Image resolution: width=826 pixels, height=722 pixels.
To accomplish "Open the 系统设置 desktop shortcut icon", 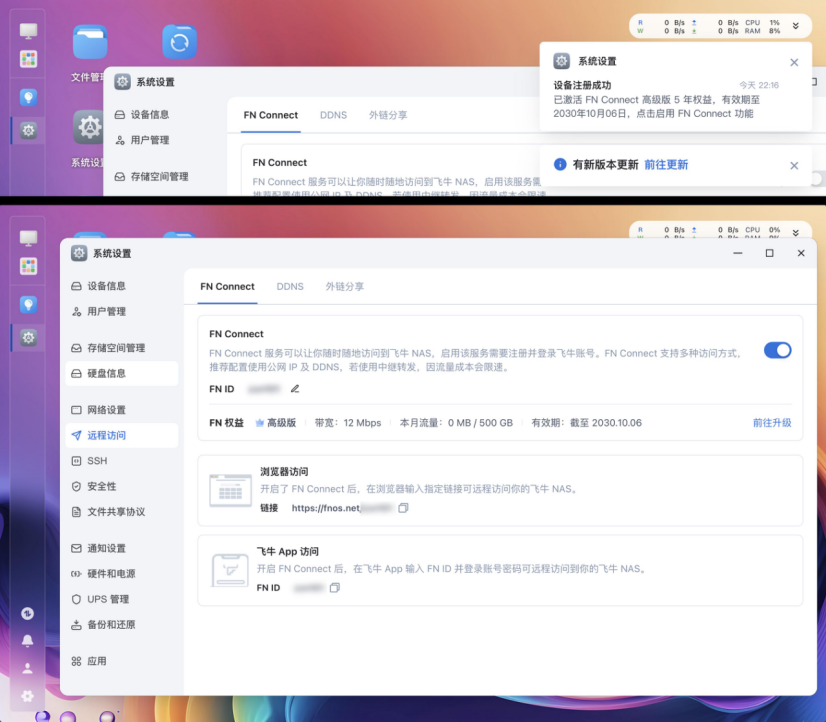I will tap(88, 127).
